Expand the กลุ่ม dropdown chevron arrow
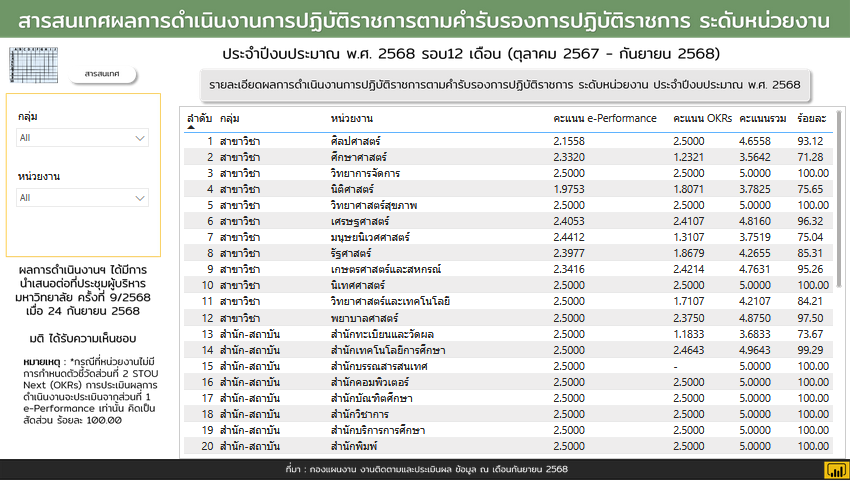Screen dimensions: 850x481 click(x=139, y=137)
